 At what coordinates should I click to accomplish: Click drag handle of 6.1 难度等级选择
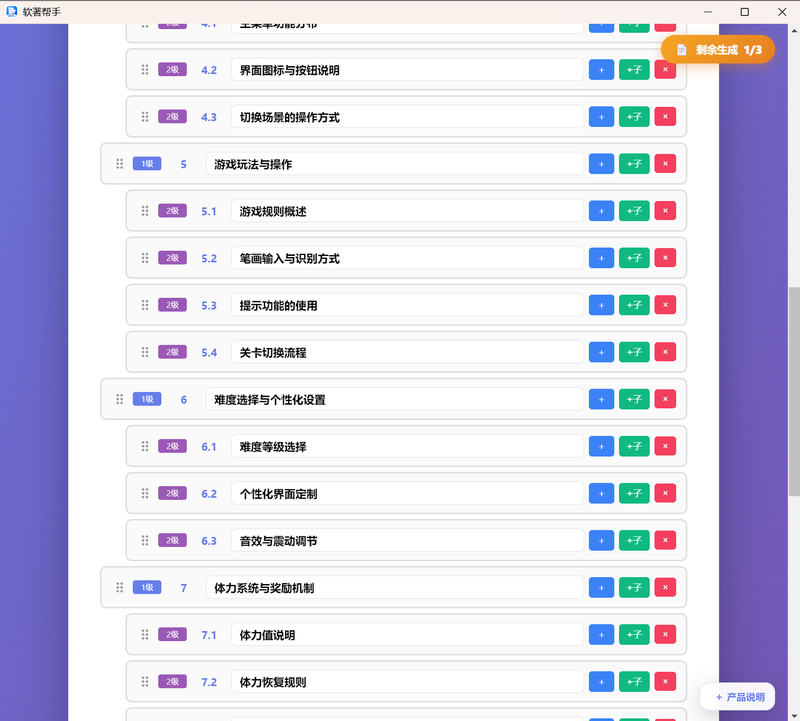click(x=145, y=446)
